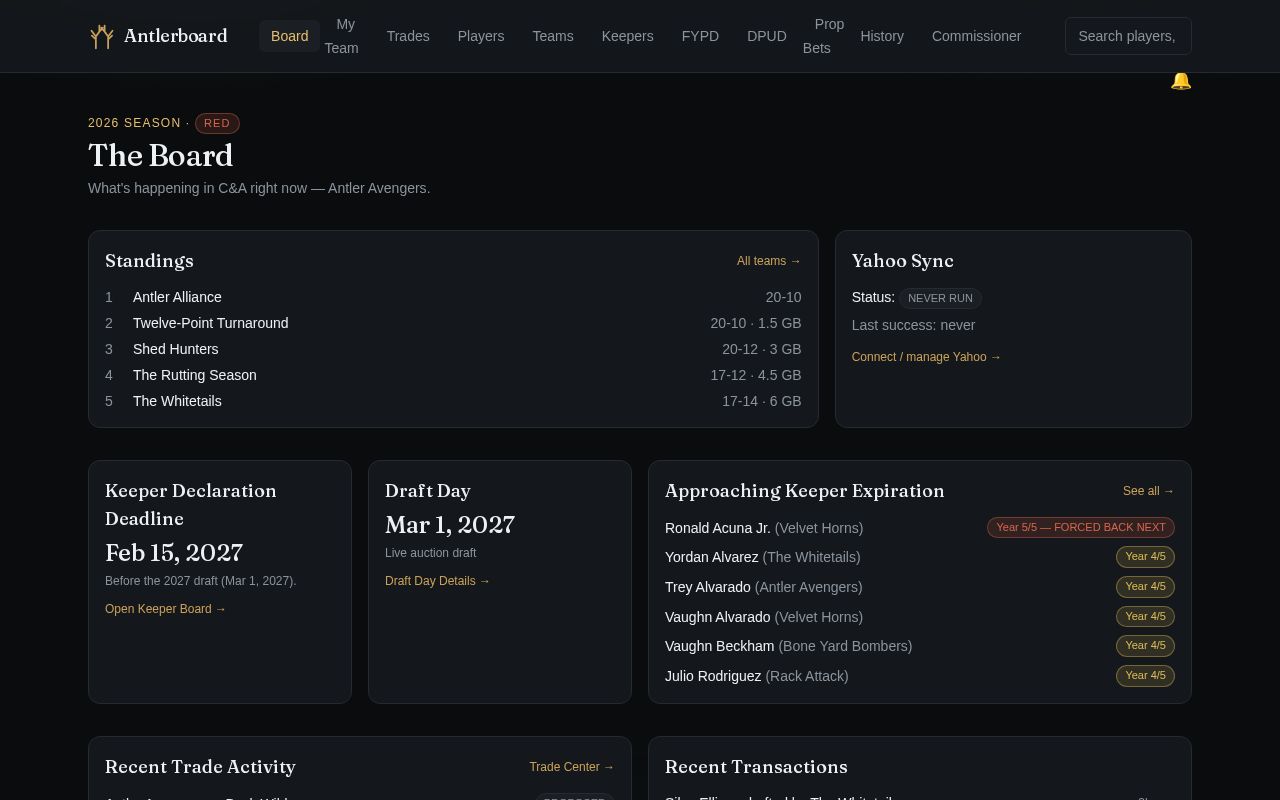Click Mar 1, 2027 draft date
The width and height of the screenshot is (1280, 800).
450,525
